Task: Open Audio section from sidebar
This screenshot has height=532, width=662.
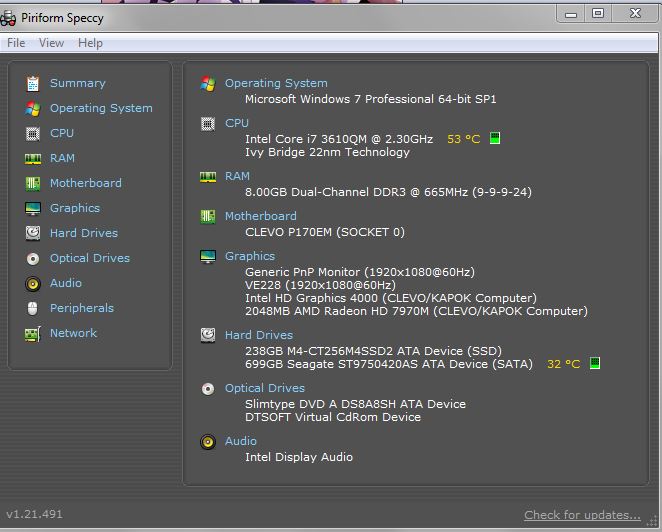Action: [66, 283]
